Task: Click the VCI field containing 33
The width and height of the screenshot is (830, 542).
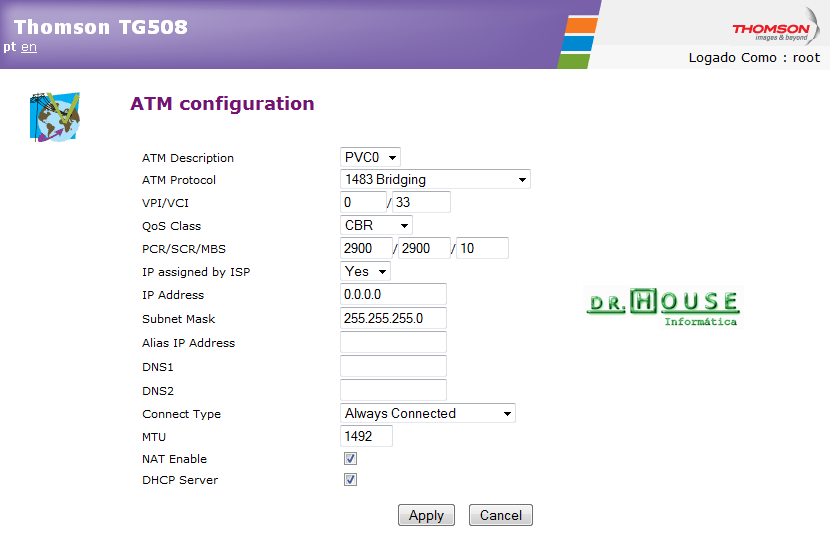Action: (x=421, y=202)
